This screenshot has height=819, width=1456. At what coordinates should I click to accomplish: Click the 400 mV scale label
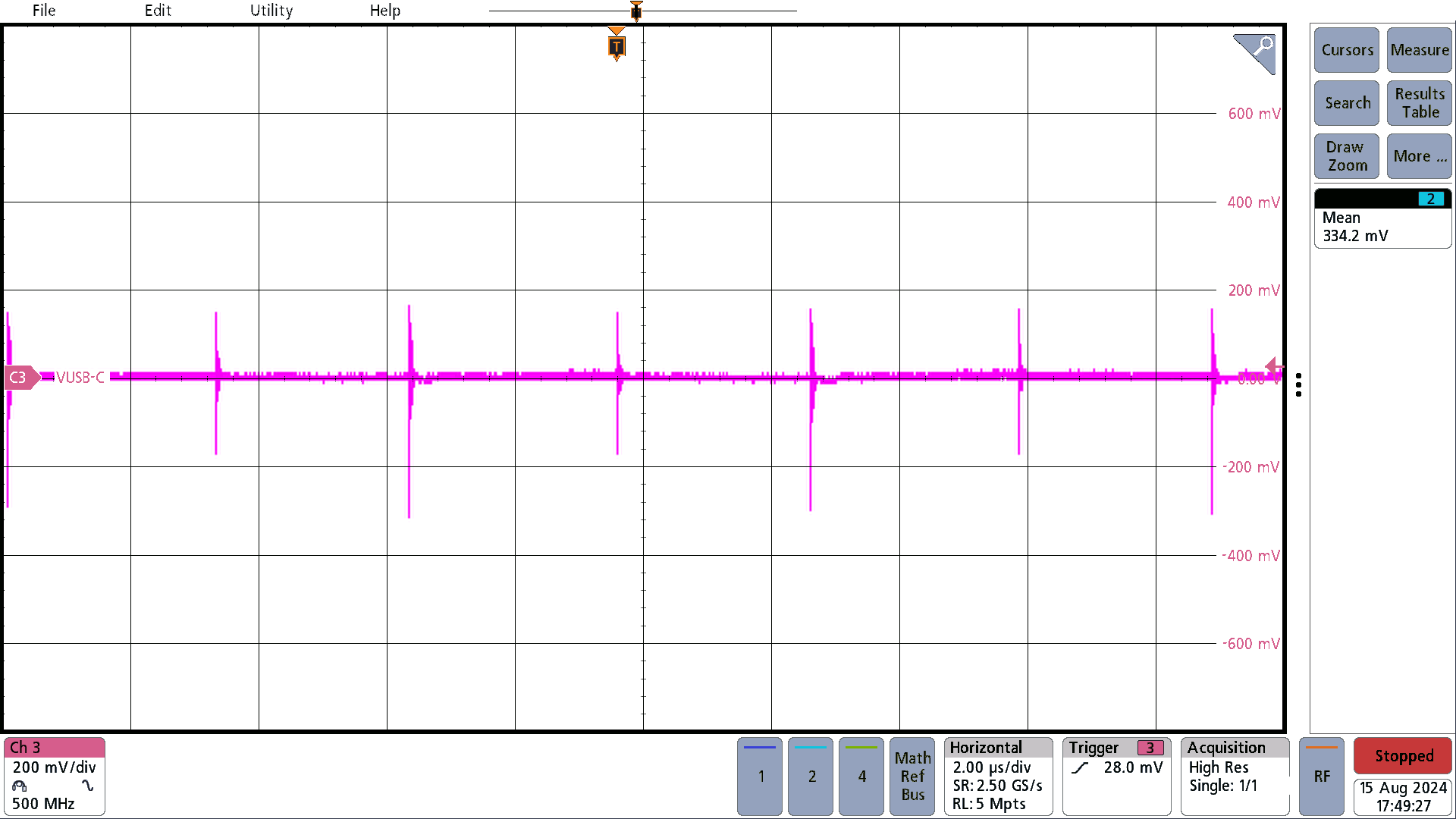pos(1254,202)
